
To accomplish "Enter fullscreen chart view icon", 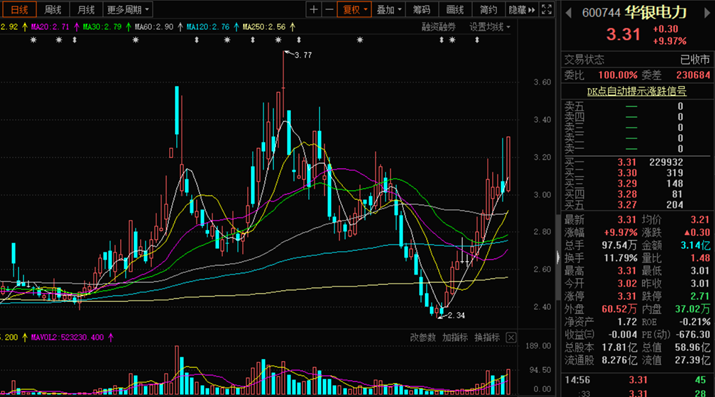I will 546,10.
